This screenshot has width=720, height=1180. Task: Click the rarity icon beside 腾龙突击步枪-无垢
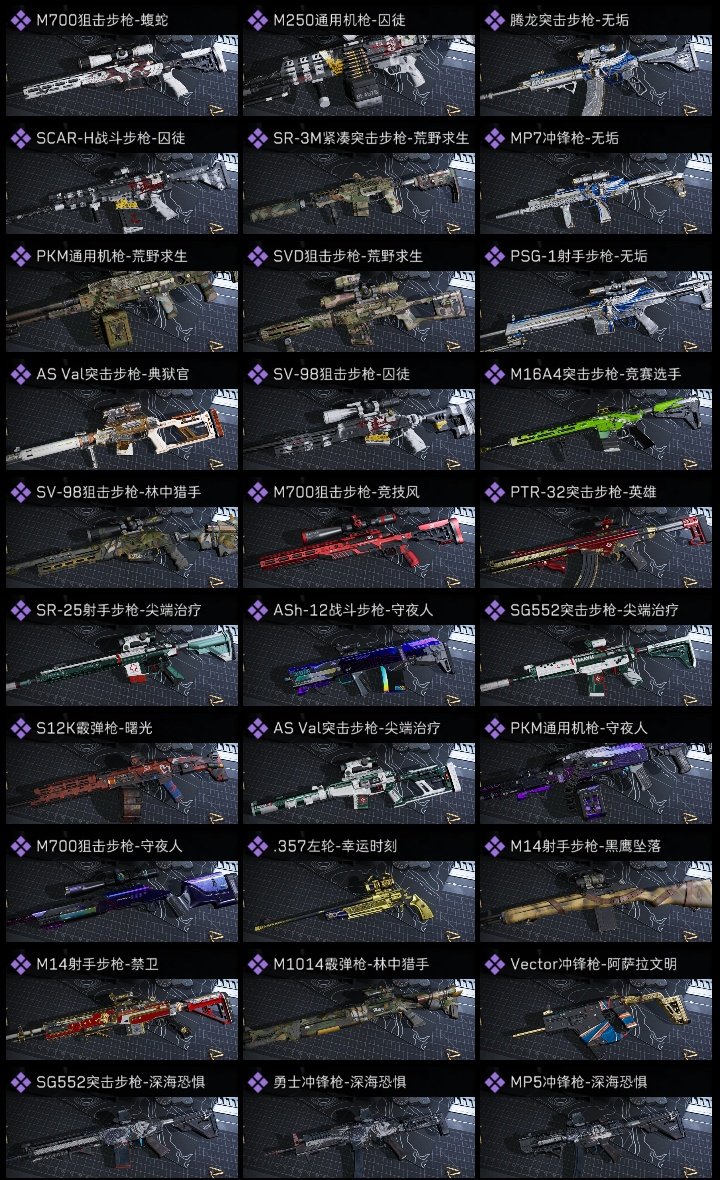click(x=494, y=20)
